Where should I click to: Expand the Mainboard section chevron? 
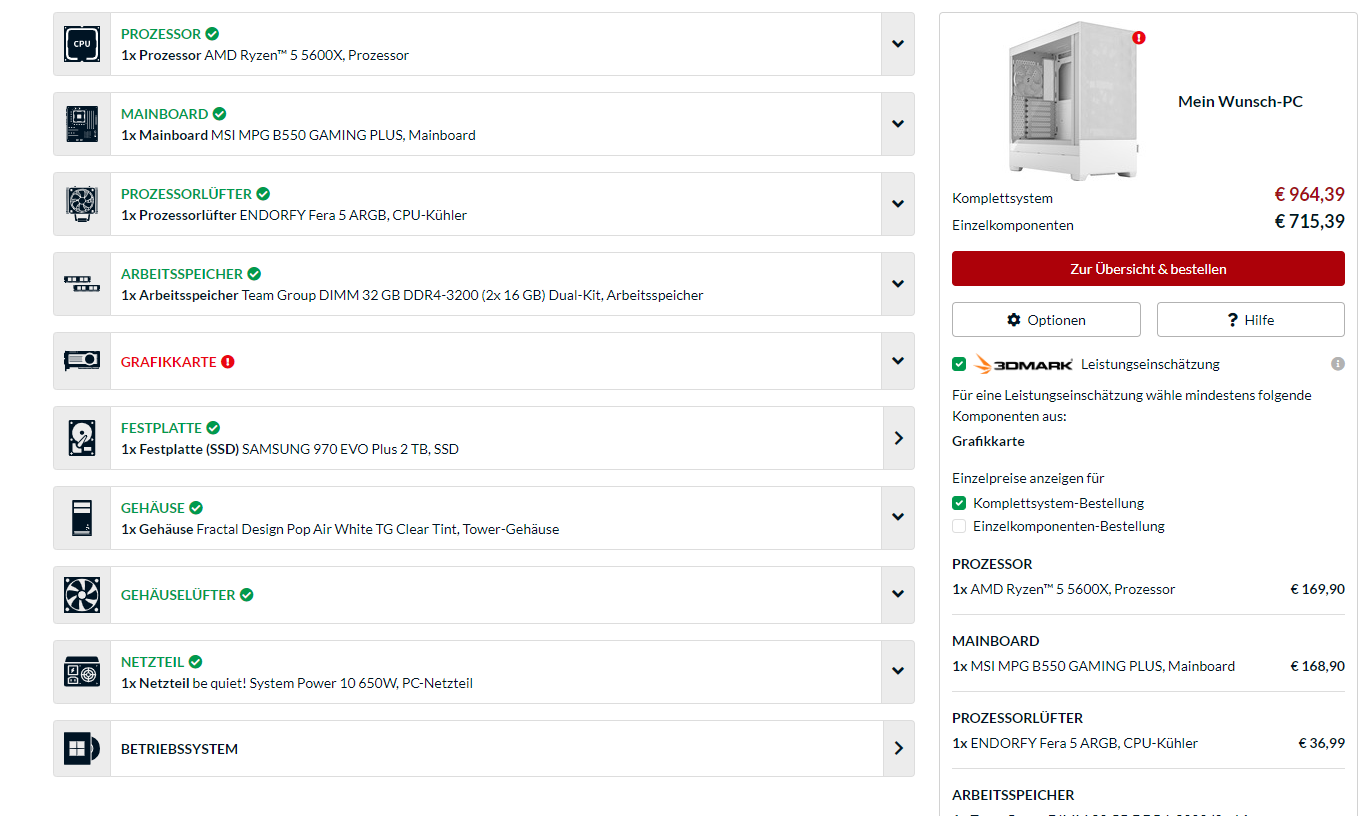tap(898, 124)
